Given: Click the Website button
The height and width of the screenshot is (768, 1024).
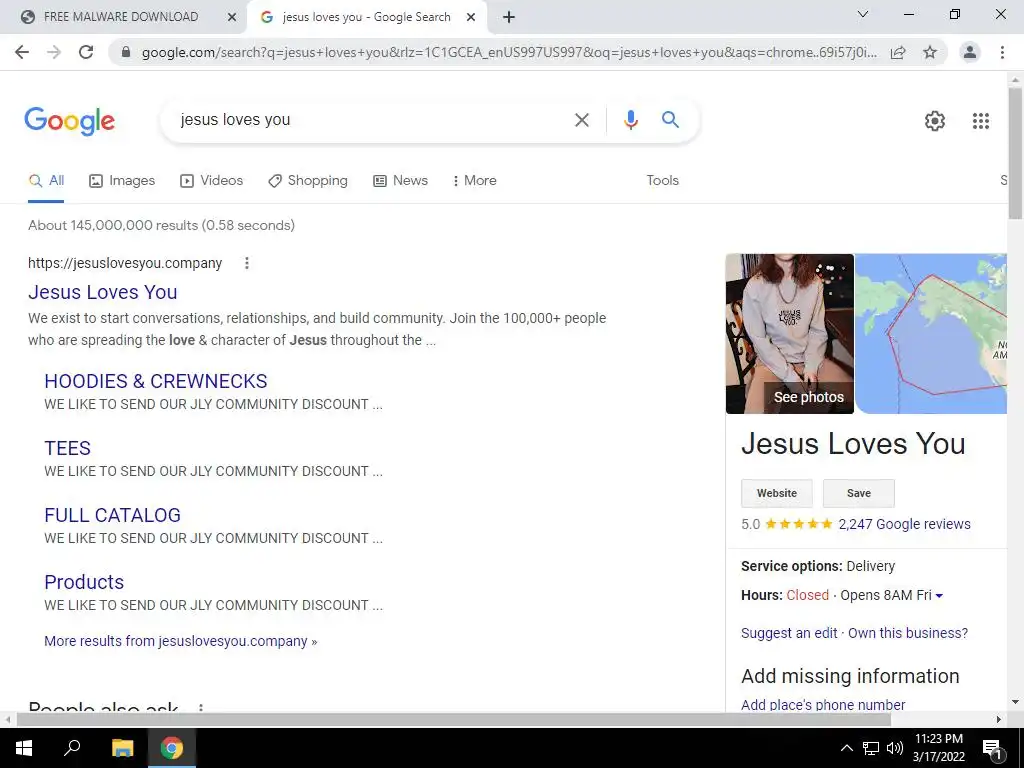Looking at the screenshot, I should point(776,493).
